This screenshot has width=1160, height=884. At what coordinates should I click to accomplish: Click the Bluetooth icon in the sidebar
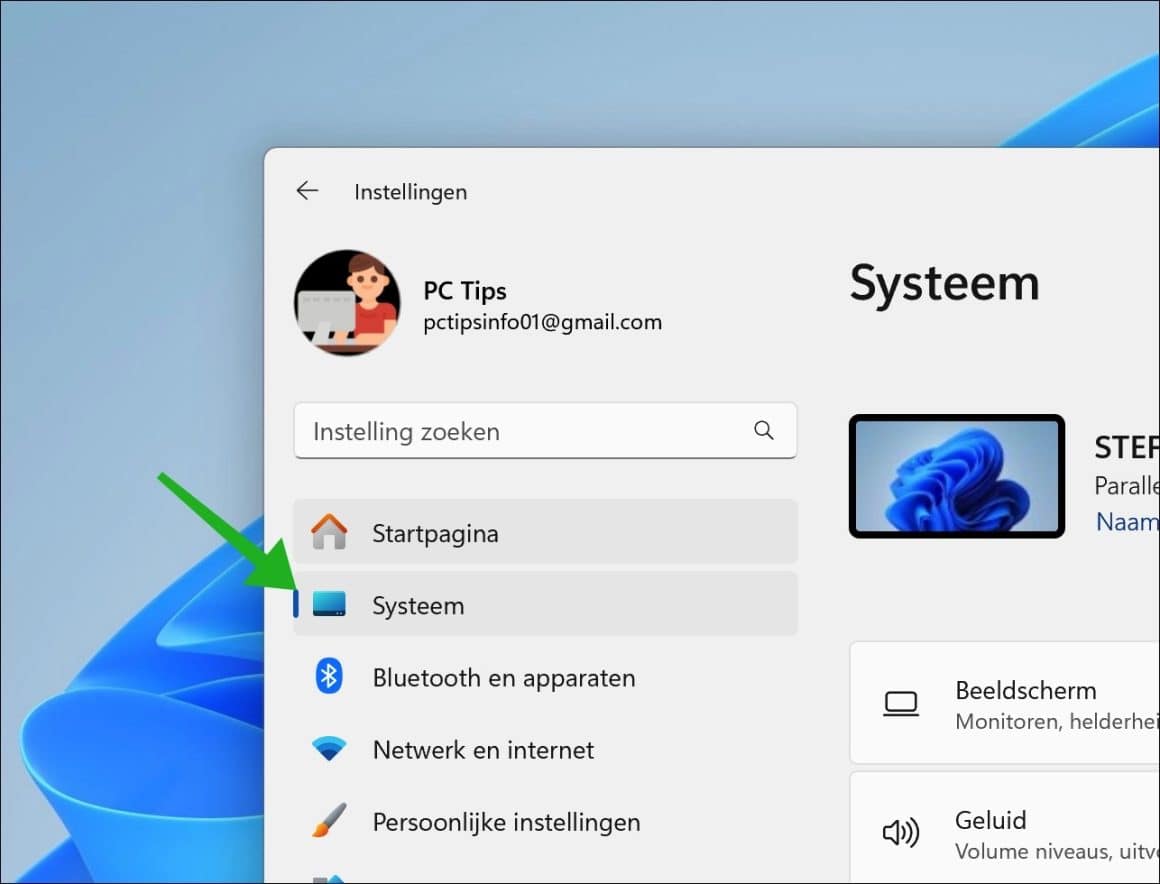tap(331, 677)
